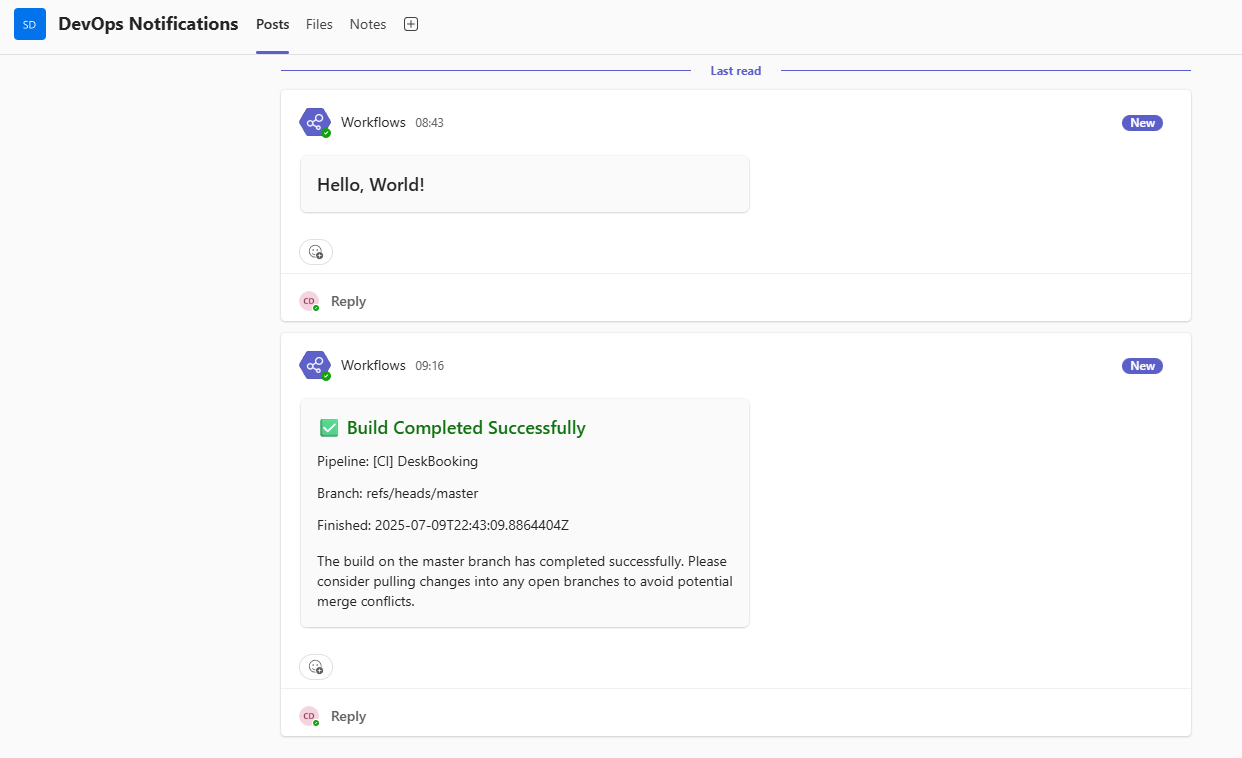Click the DevOps Notifications channel title

click(148, 24)
